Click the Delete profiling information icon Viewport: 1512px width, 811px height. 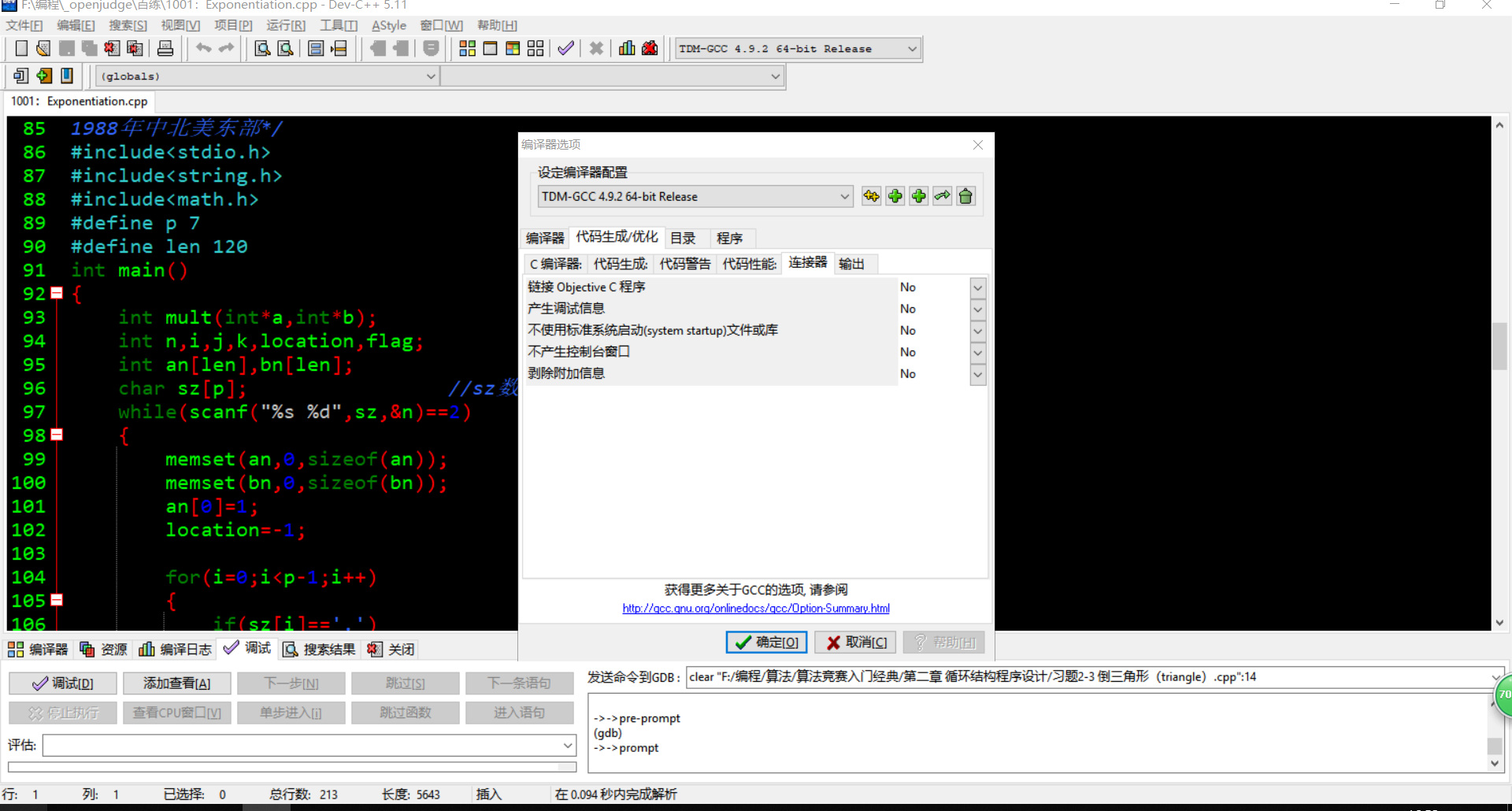(650, 49)
